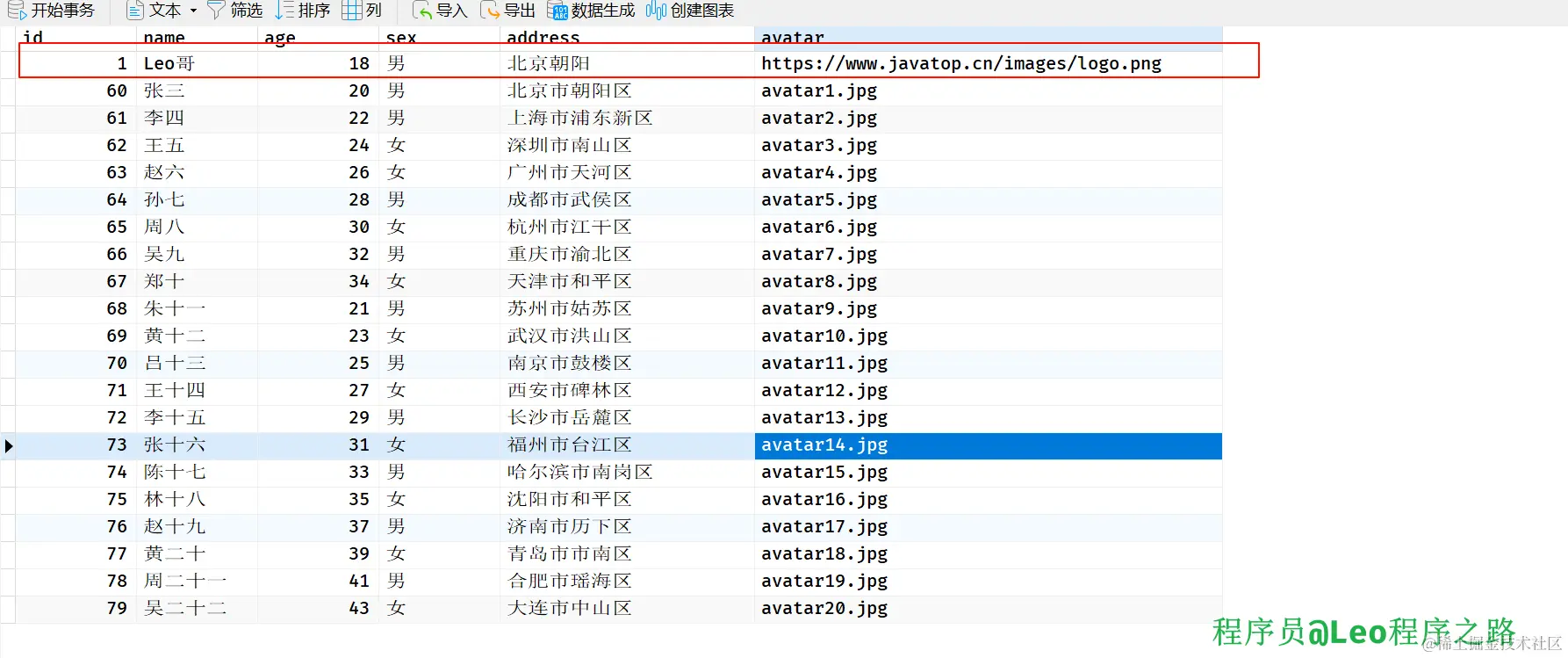Click the name column header

pyautogui.click(x=197, y=37)
